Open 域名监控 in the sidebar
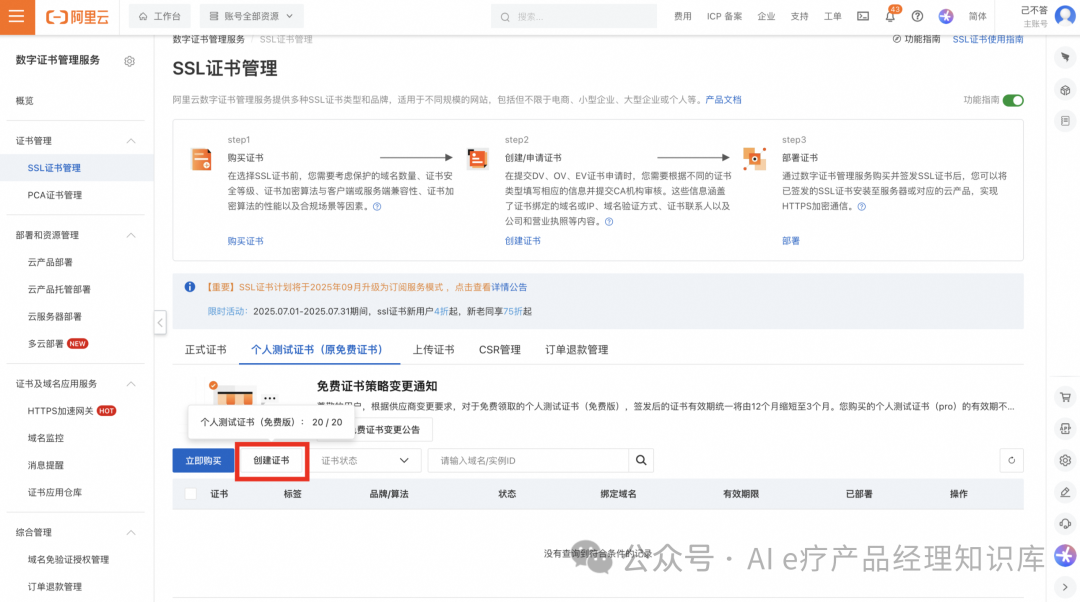The width and height of the screenshot is (1080, 602). click(45, 438)
